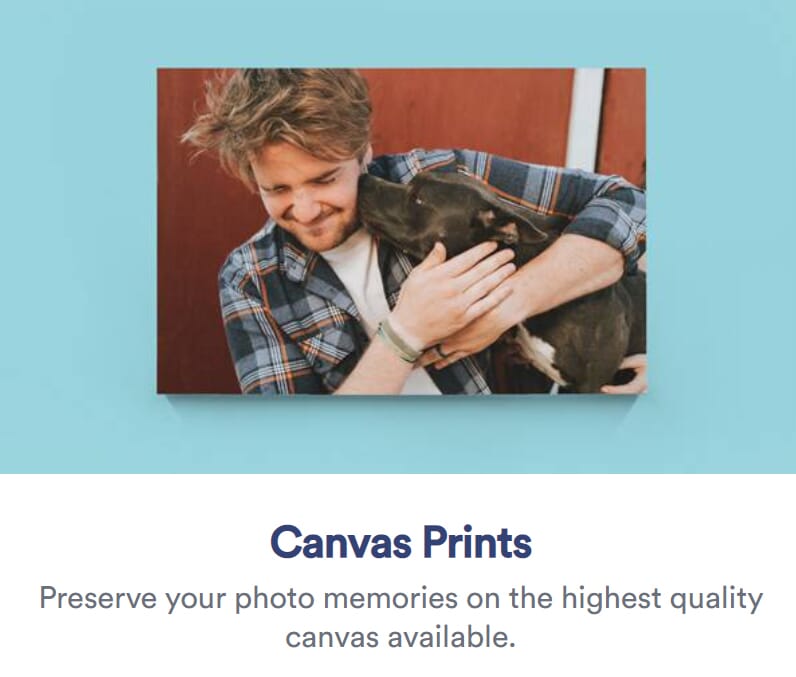Click the description text about photo memories
Screen dimensions: 796x677
(401, 617)
